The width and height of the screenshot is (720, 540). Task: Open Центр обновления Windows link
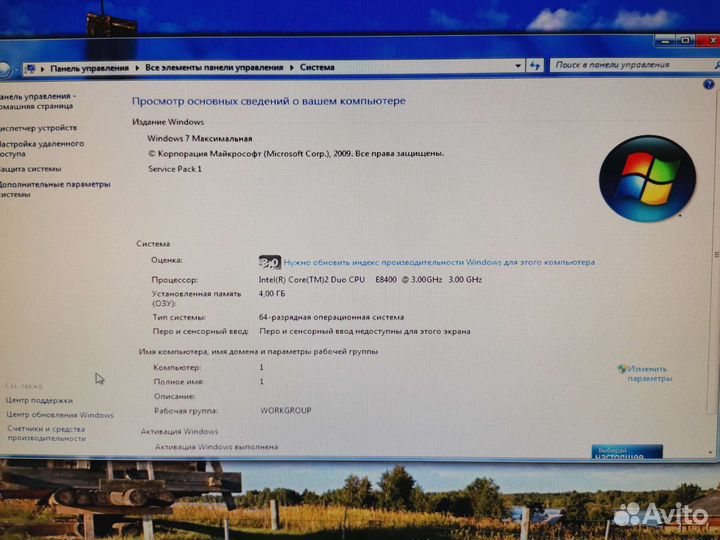60,415
